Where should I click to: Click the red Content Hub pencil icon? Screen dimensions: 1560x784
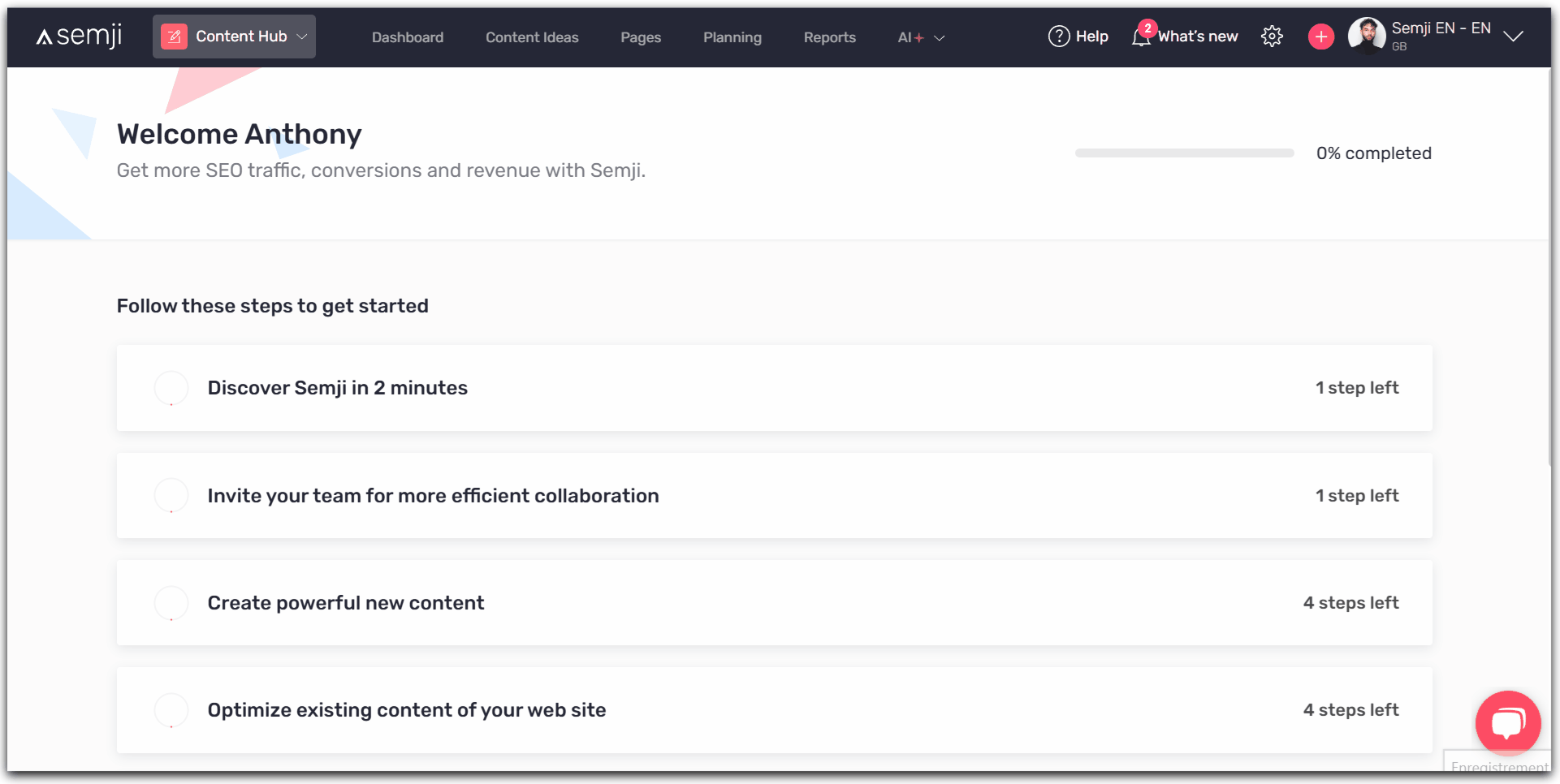pos(174,37)
